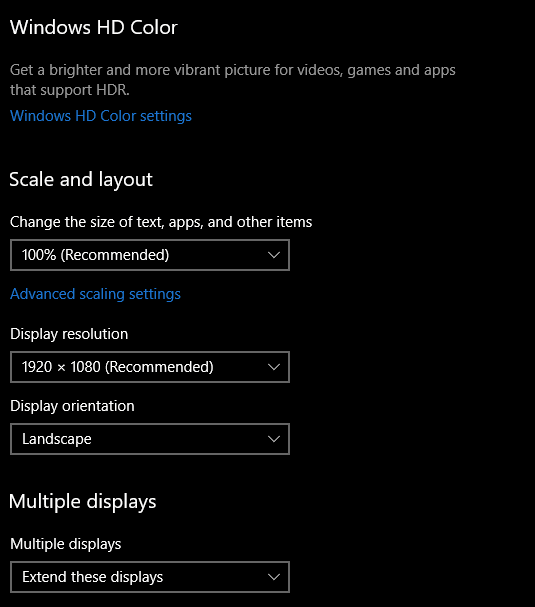Click the chevron arrow on the Landscape dropdown

coord(274,439)
